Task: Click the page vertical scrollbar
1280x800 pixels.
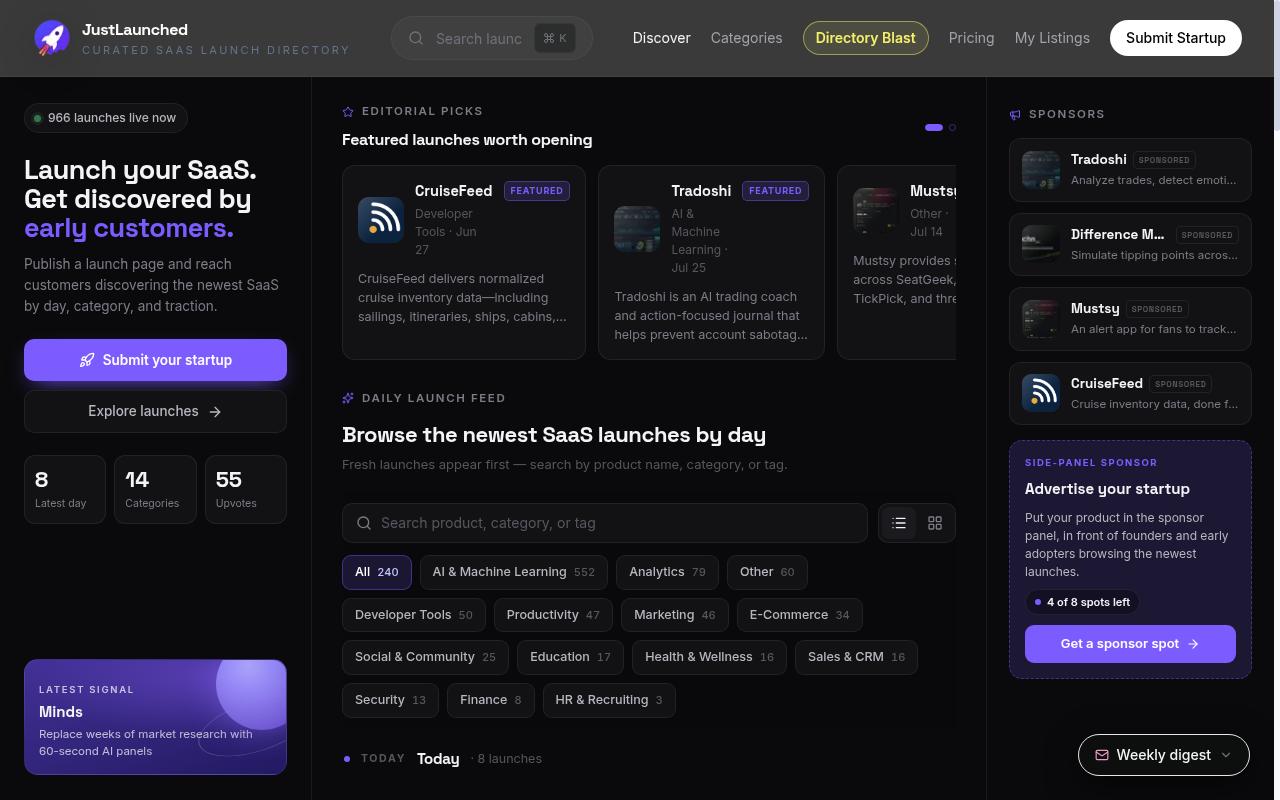Action: coord(1275,65)
